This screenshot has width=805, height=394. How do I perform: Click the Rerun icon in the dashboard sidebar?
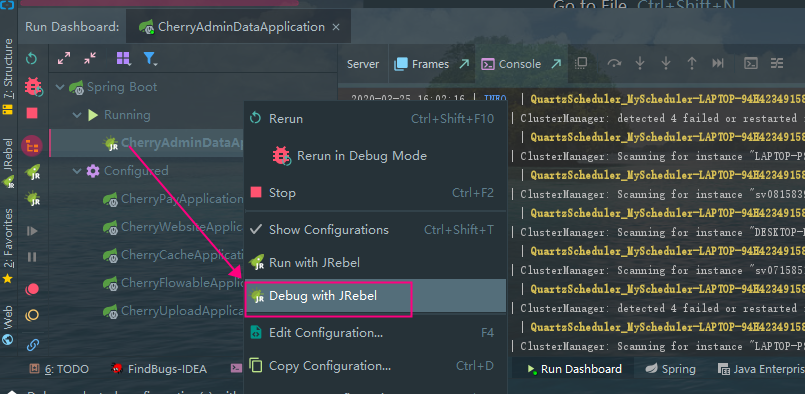click(x=32, y=59)
